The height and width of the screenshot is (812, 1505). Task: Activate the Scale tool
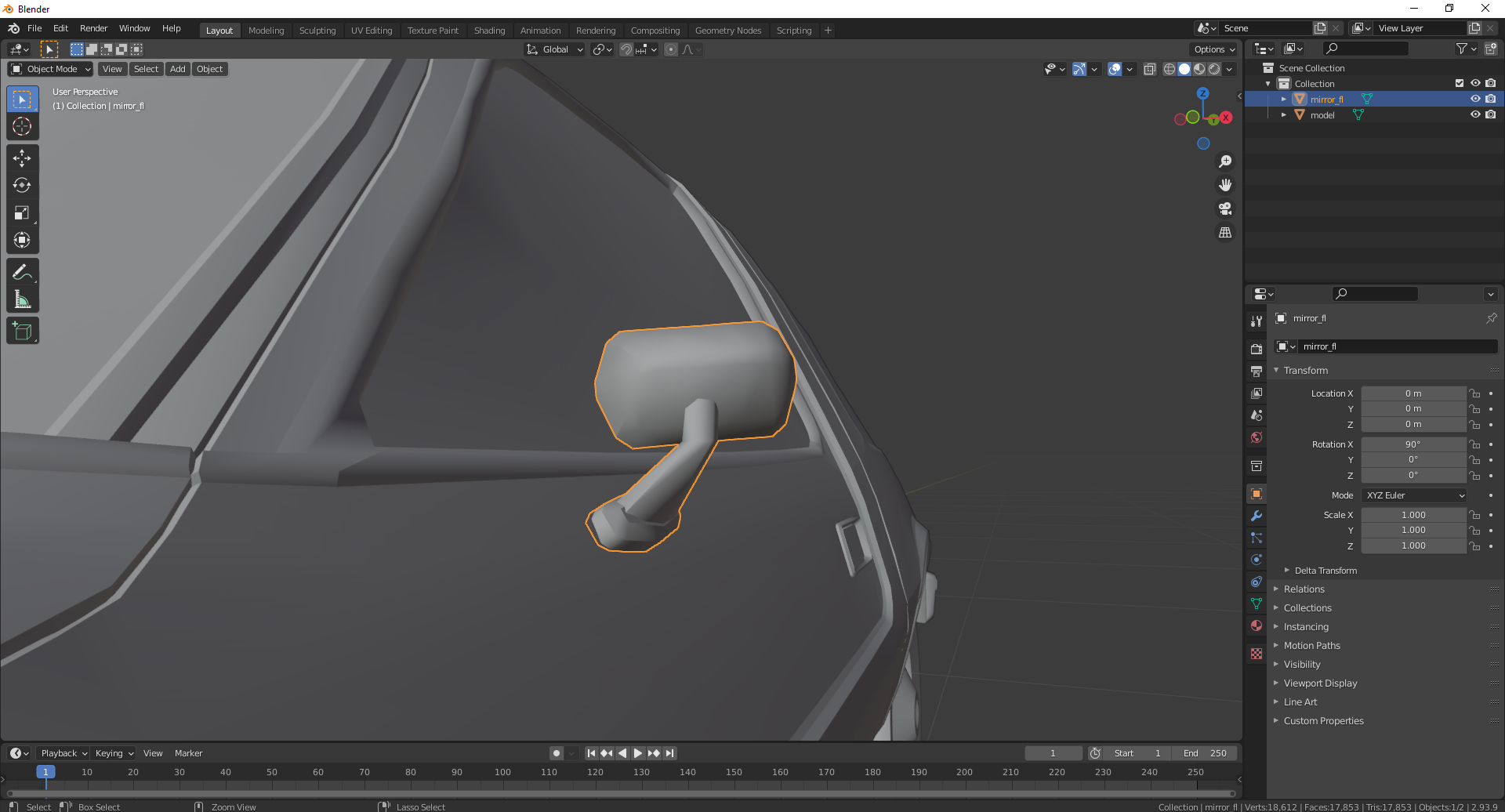click(22, 213)
